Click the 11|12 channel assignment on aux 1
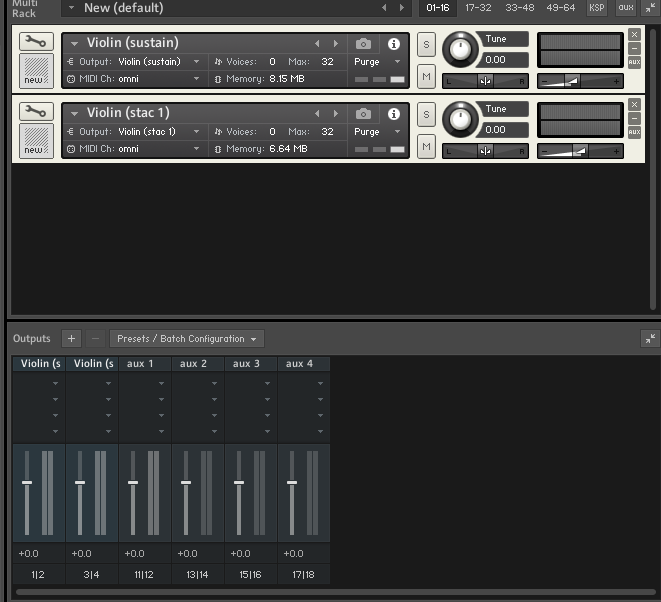661x602 pixels. 145,575
